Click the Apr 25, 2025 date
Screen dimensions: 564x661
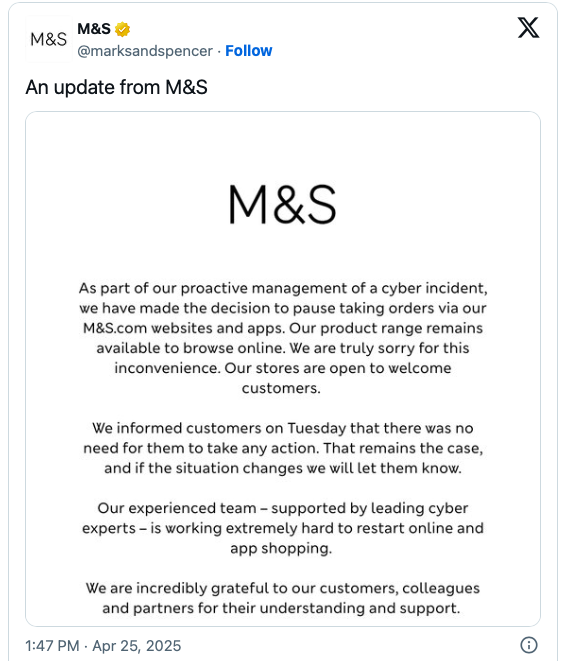point(137,645)
